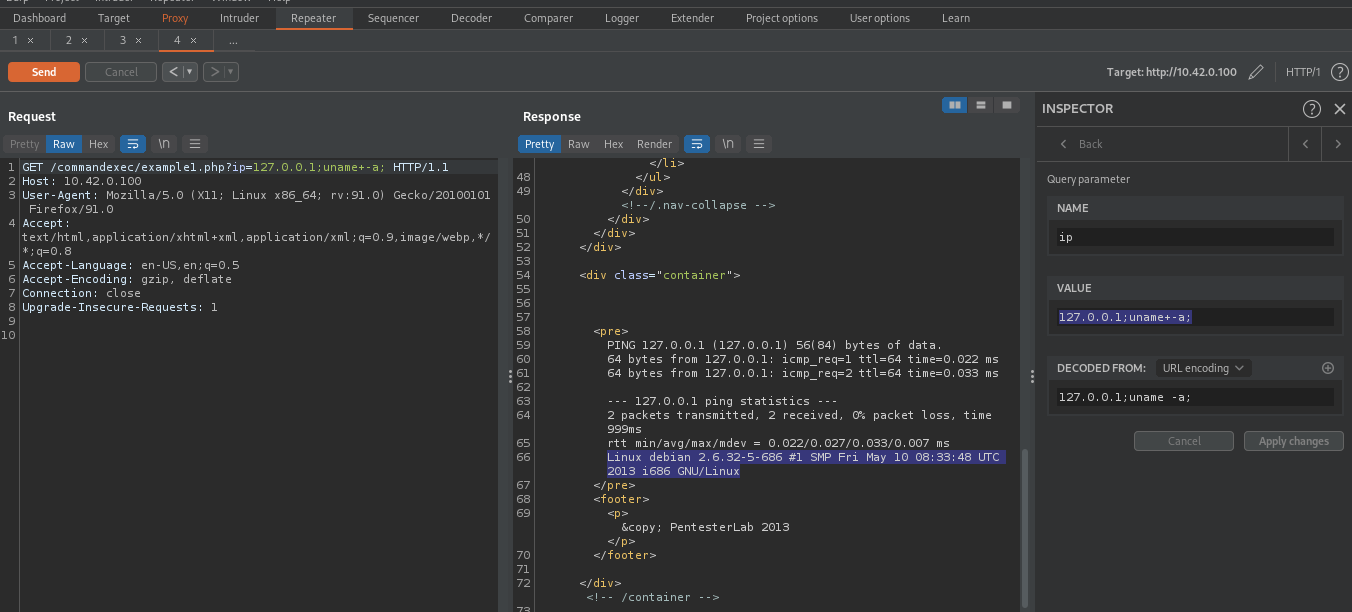Screen dimensions: 1352x612
Task: Open the Decoder tab
Action: click(x=471, y=18)
